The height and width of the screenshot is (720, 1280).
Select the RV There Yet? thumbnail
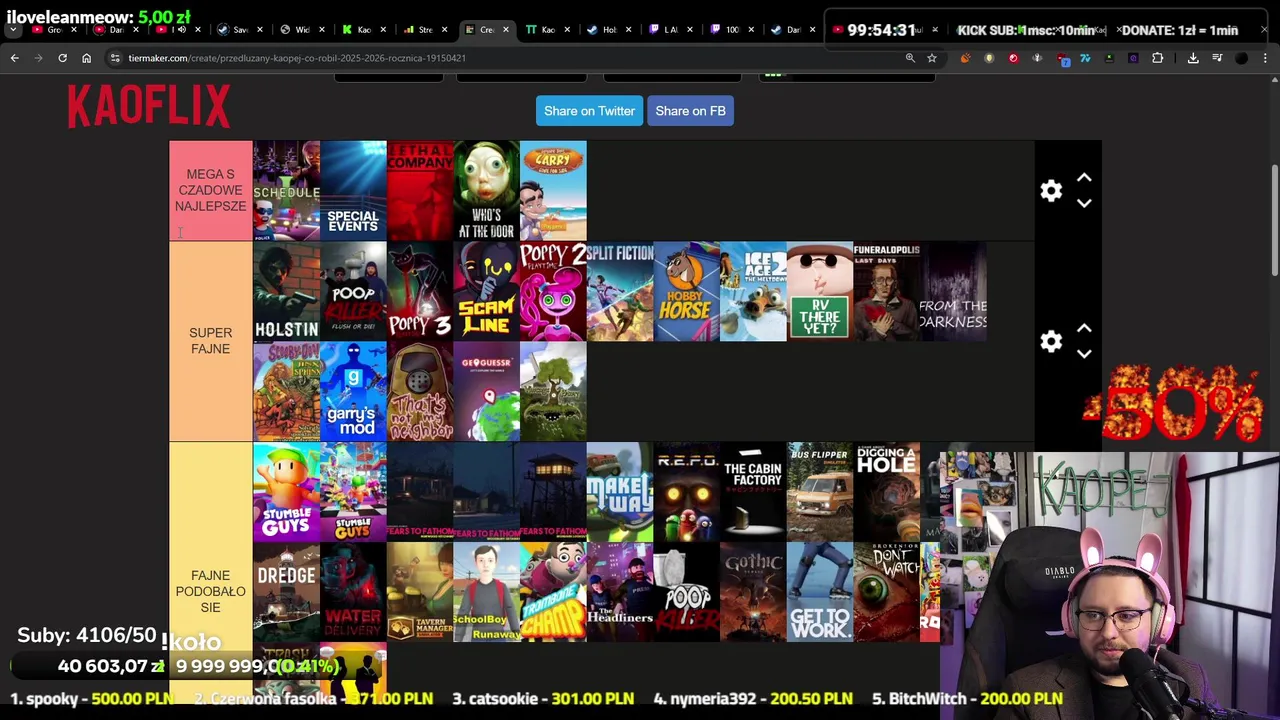[820, 292]
